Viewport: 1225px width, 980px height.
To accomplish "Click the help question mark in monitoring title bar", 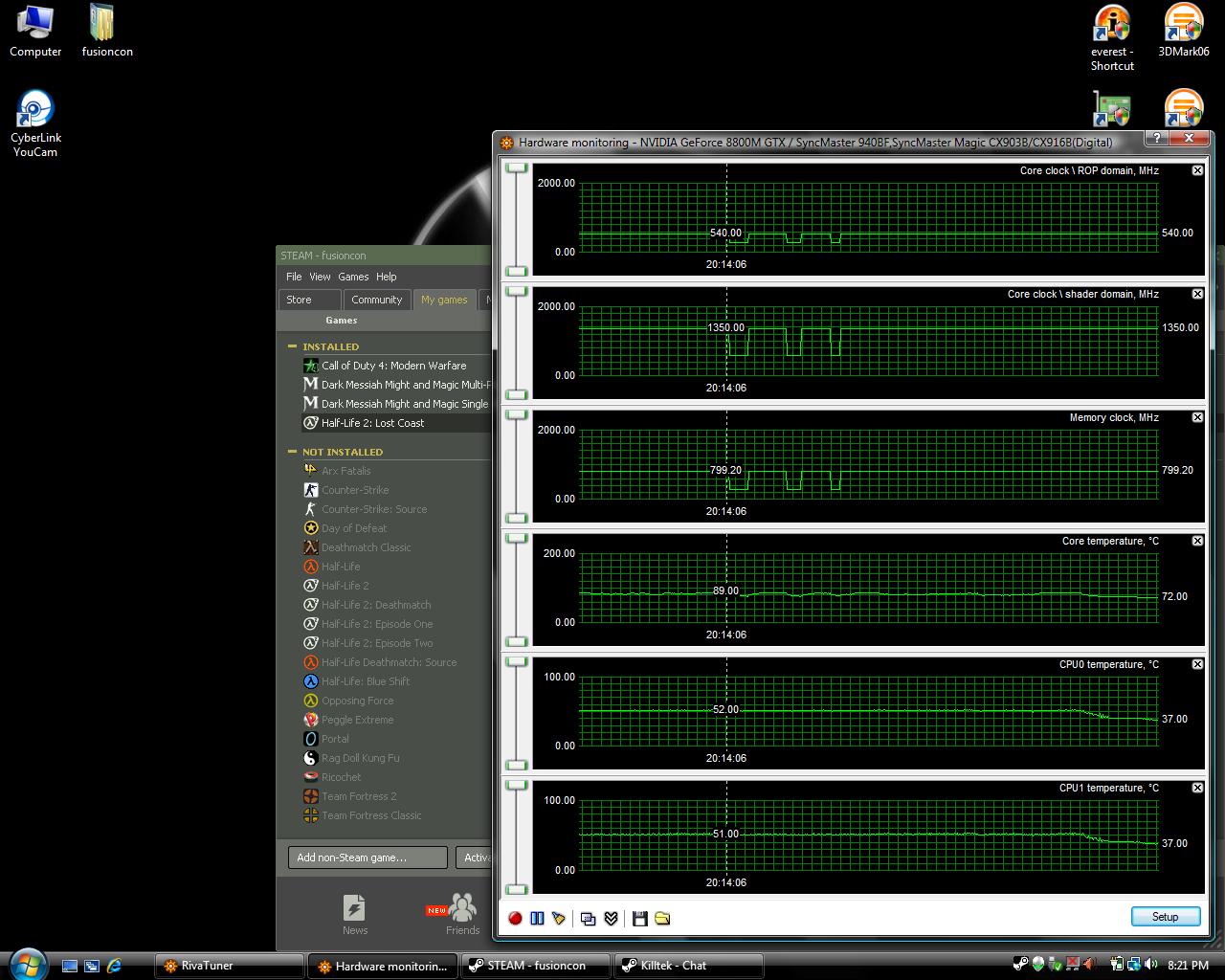I will tap(1156, 139).
